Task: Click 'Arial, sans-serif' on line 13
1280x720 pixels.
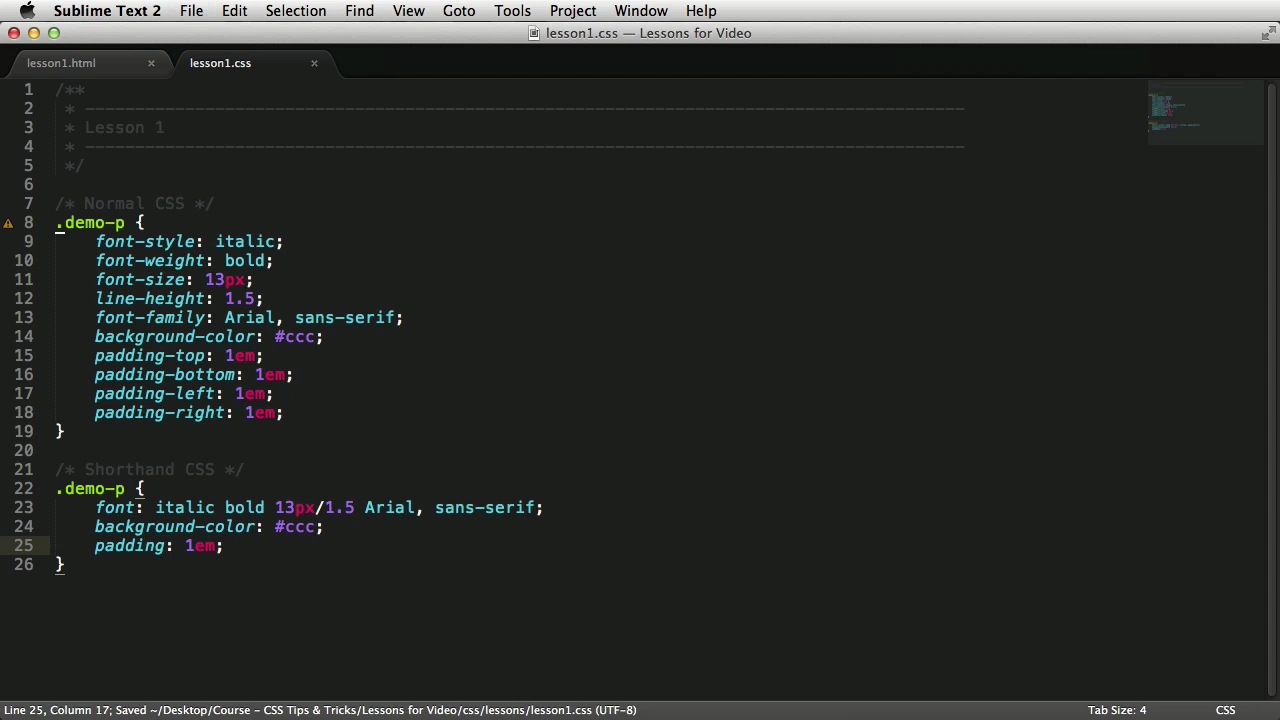Action: tap(310, 318)
